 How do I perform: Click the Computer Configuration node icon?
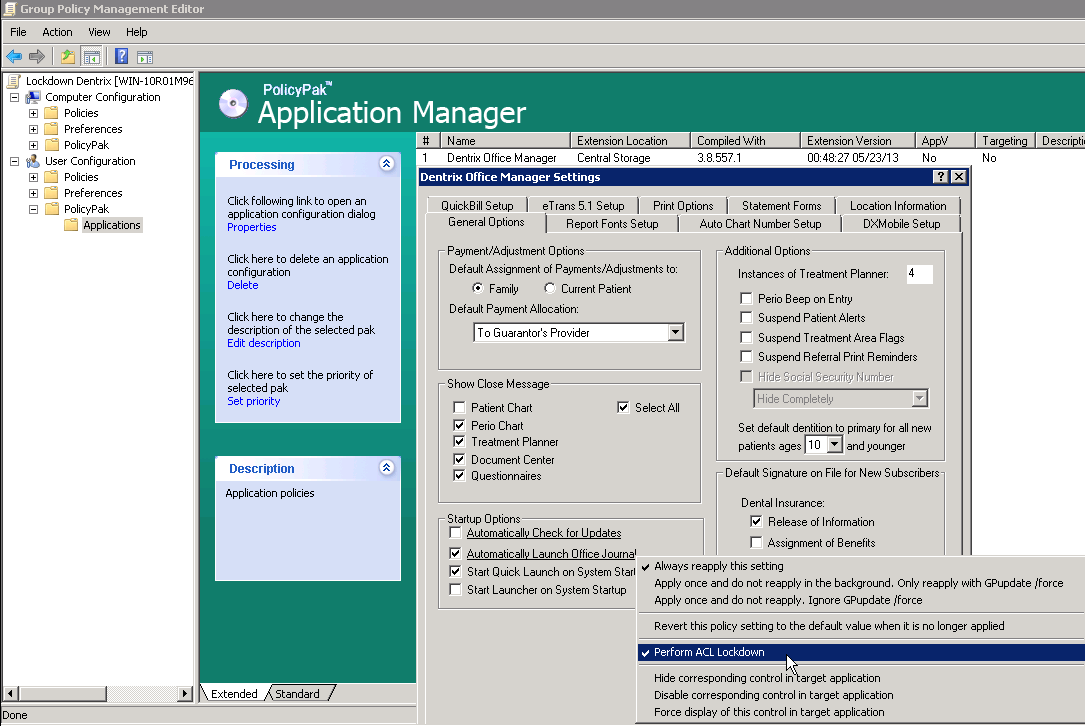click(33, 98)
